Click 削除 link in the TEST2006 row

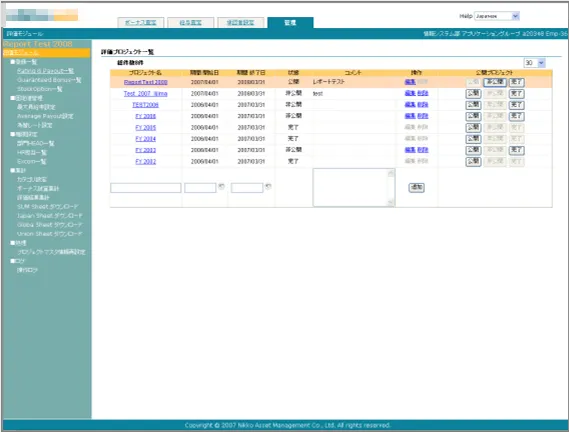click(423, 105)
